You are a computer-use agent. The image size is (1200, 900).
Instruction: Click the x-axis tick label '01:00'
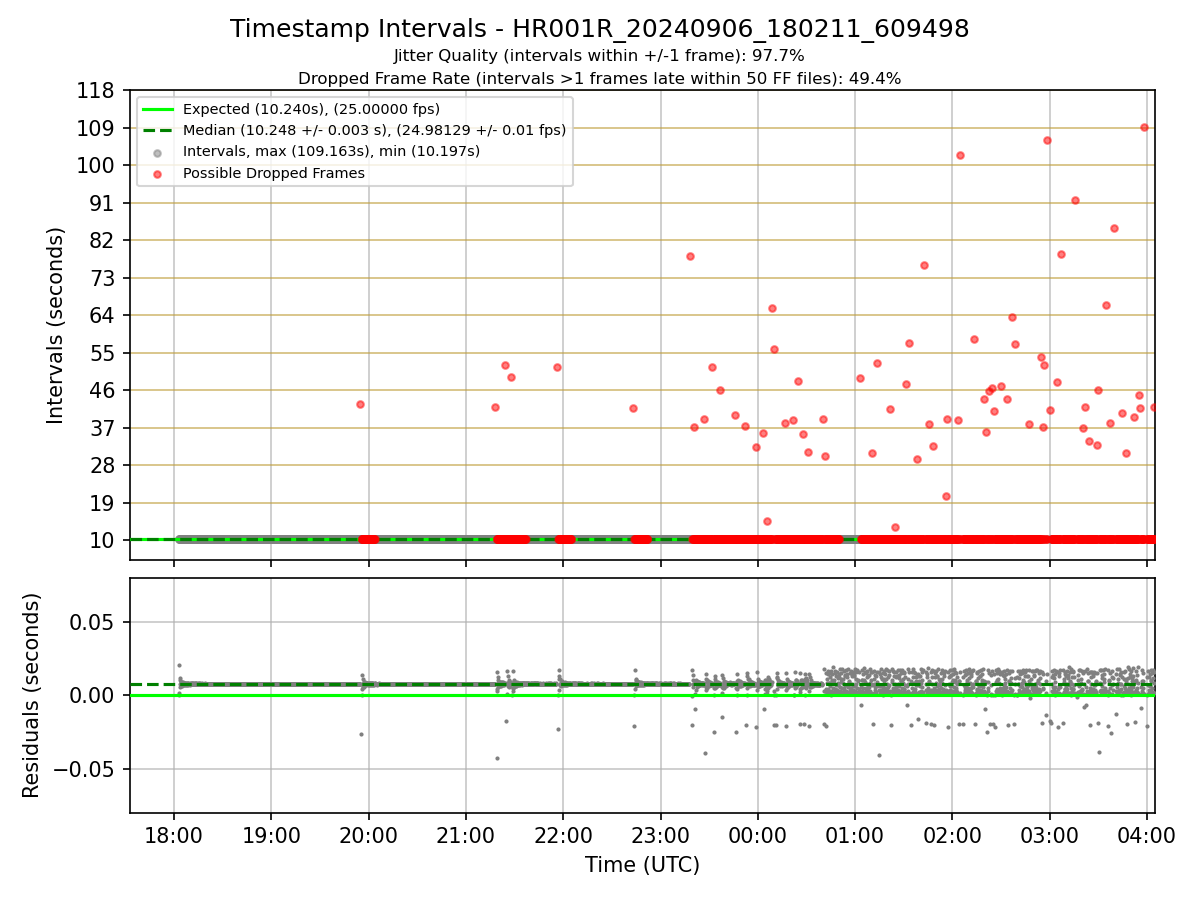(x=854, y=836)
